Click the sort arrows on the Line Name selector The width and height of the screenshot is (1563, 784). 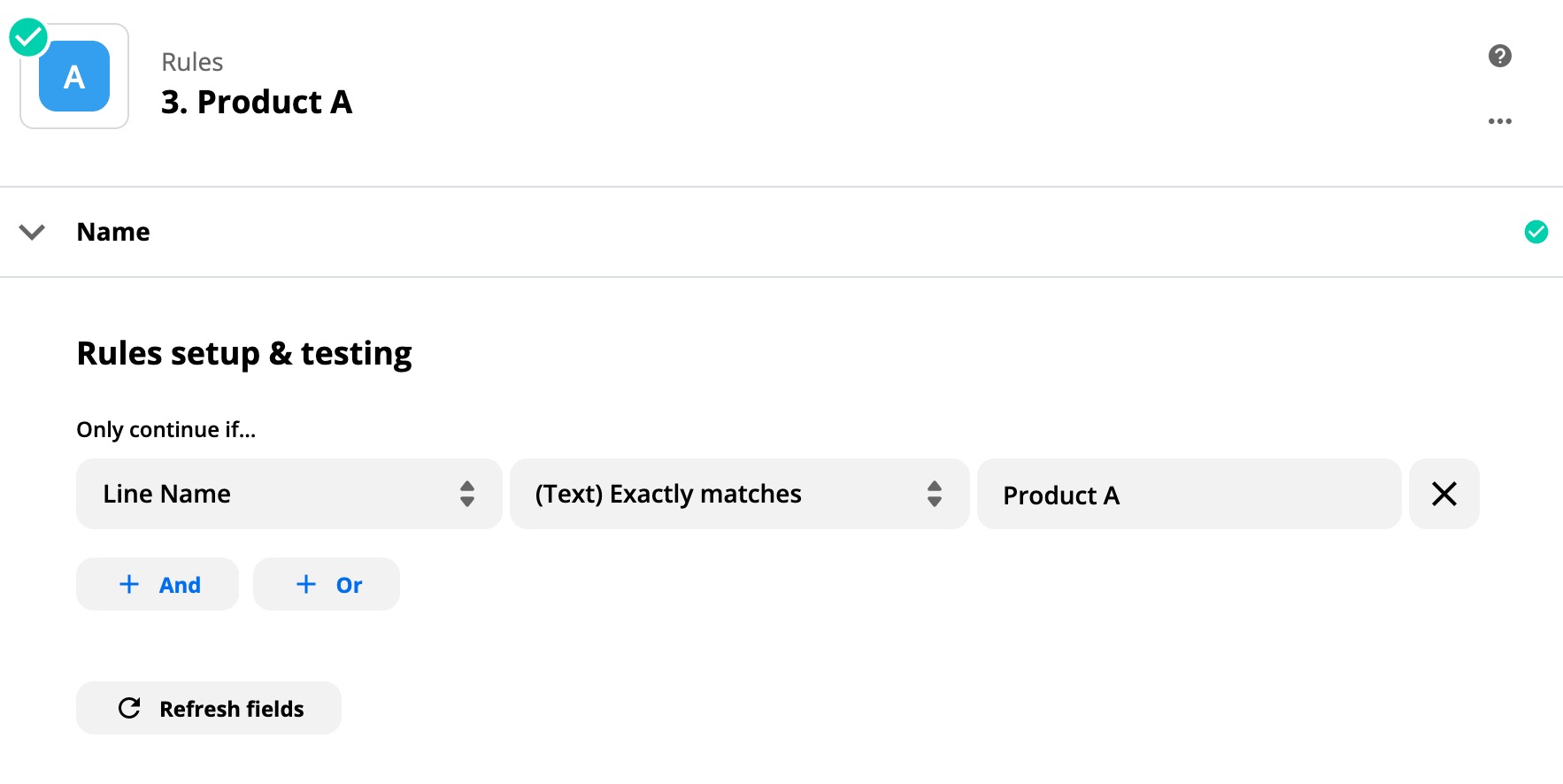[x=467, y=494]
